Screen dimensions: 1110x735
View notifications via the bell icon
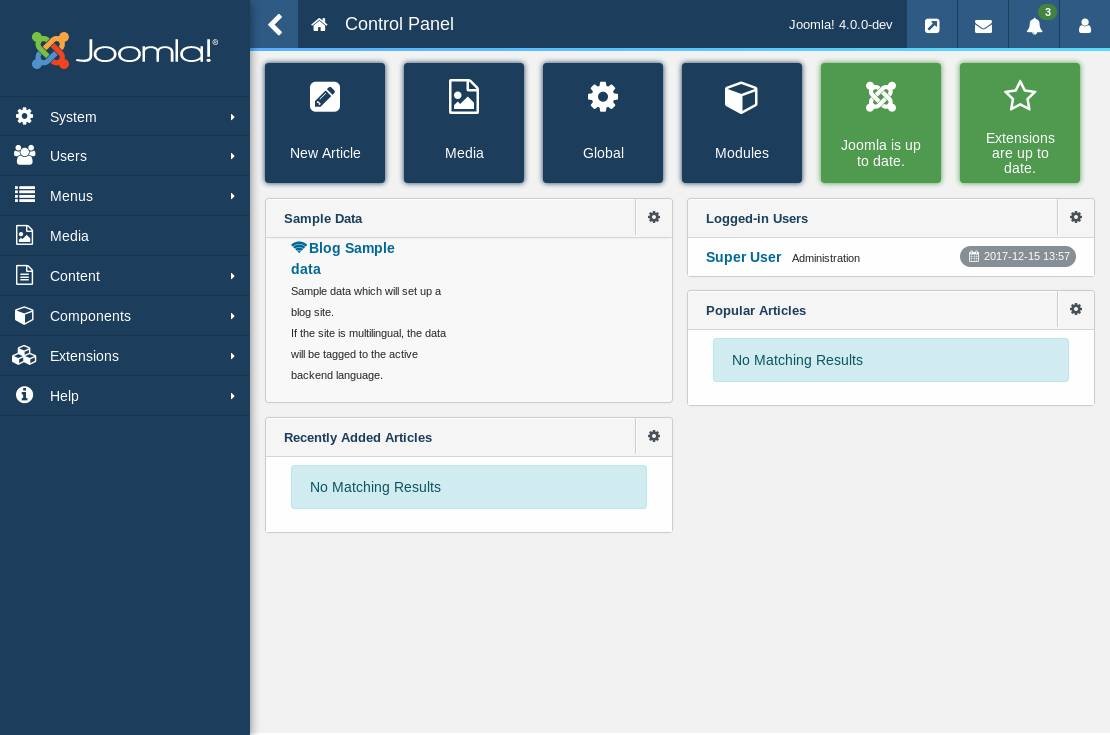1034,26
